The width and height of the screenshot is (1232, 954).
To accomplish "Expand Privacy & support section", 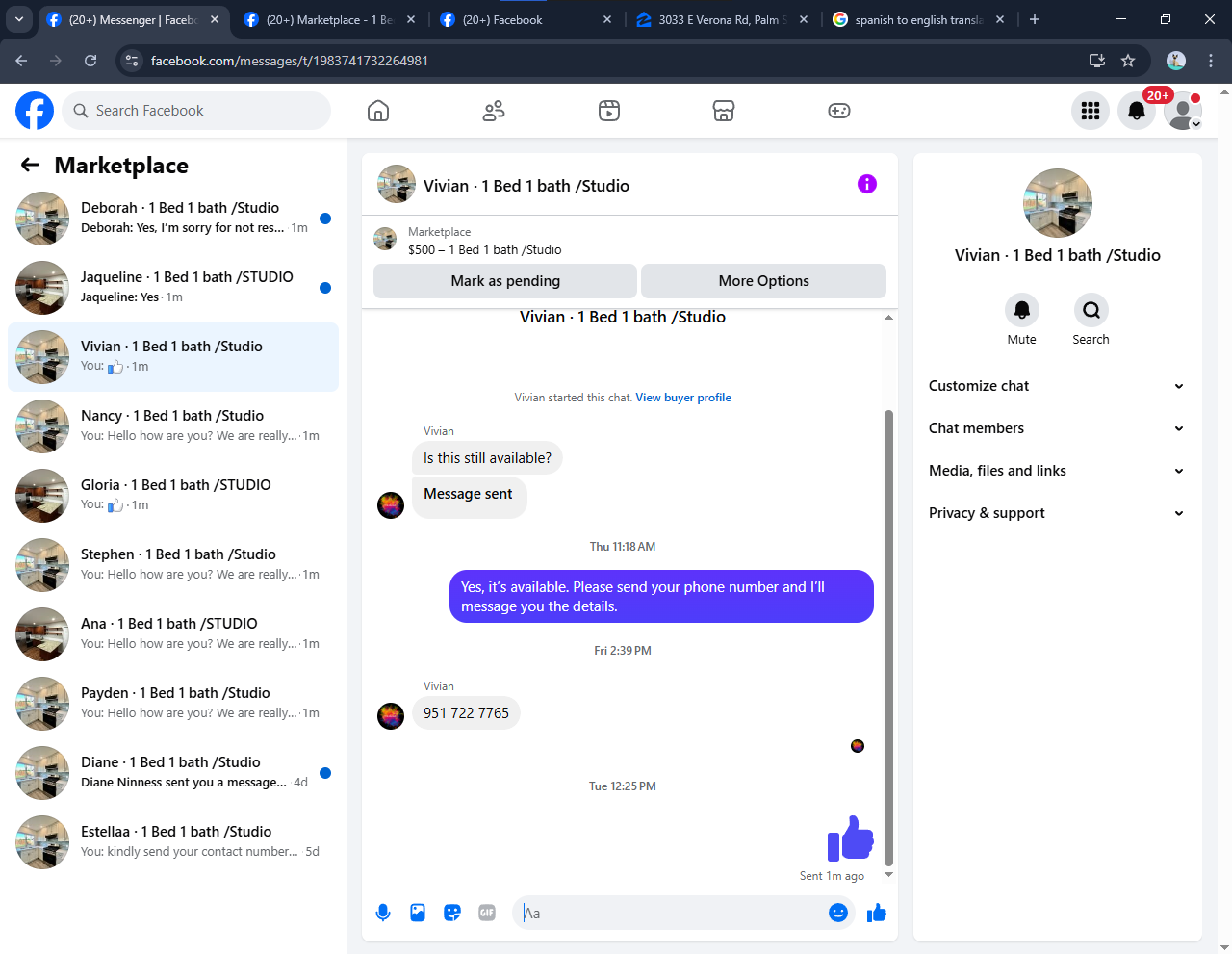I will click(x=1057, y=513).
